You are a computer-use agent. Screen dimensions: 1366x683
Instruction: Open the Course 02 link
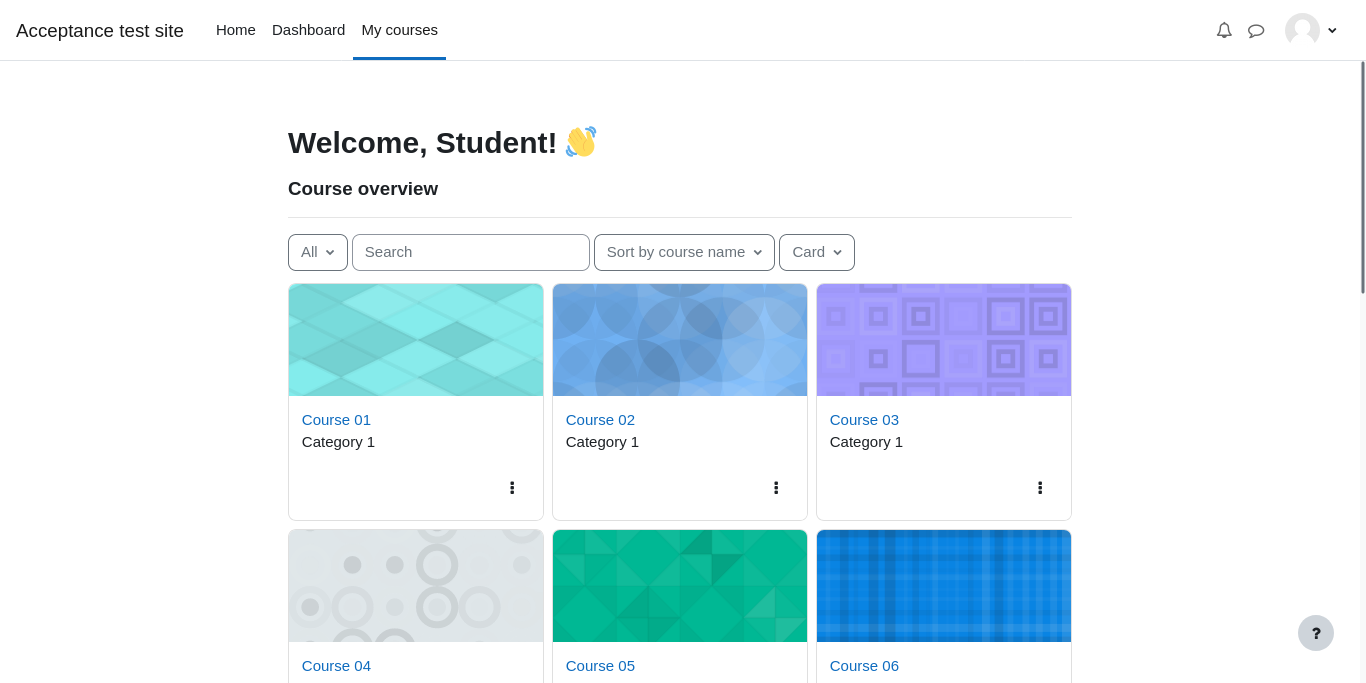coord(600,420)
